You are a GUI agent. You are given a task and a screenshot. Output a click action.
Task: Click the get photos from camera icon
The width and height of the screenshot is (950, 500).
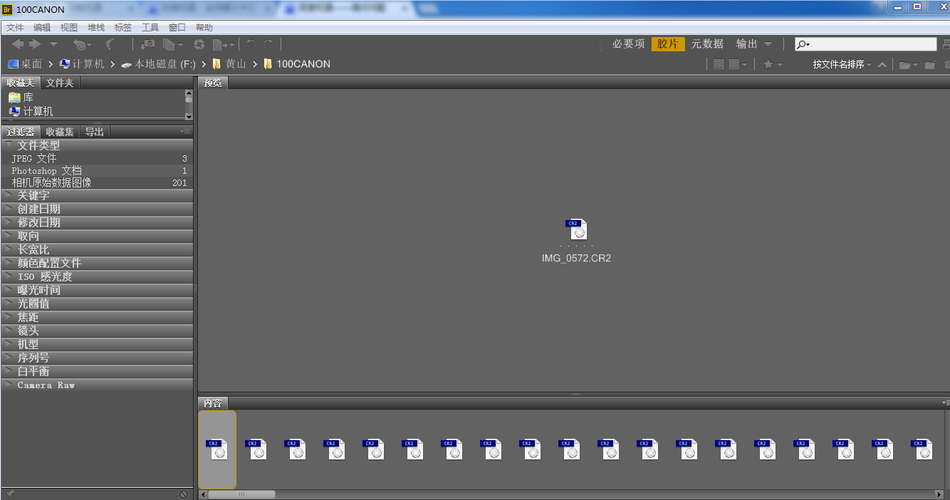pos(148,44)
